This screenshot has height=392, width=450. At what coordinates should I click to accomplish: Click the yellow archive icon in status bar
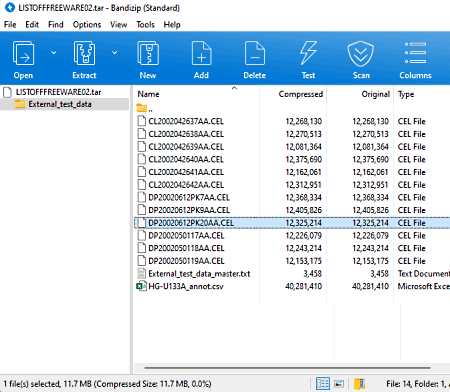pos(359,384)
